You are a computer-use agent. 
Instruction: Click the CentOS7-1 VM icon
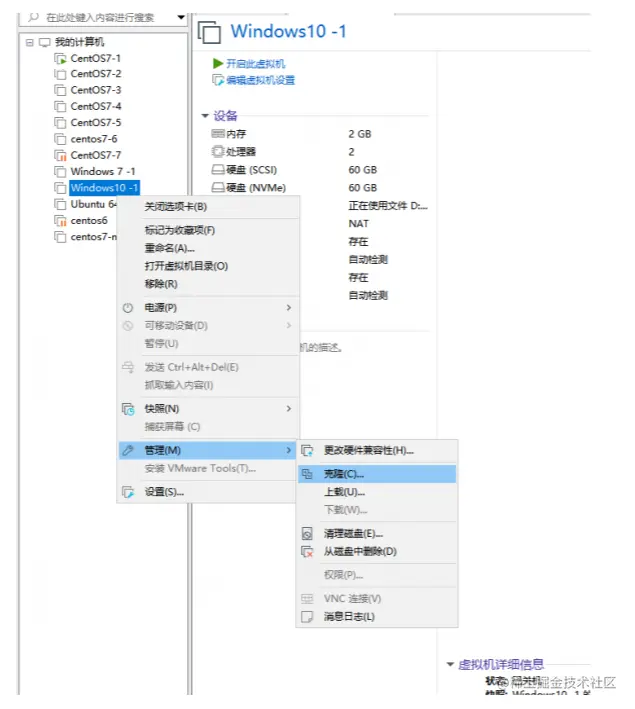60,59
